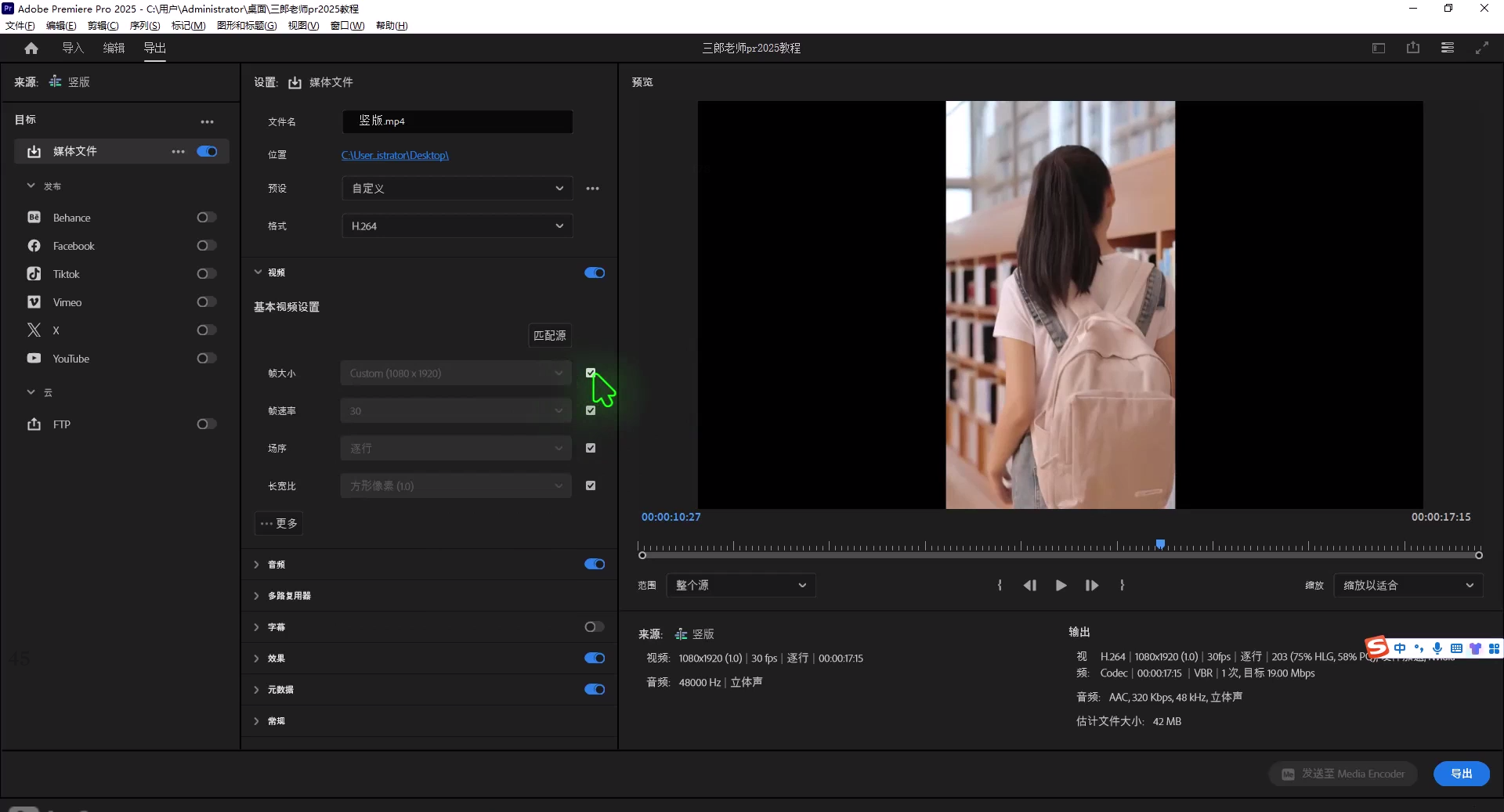Screen dimensions: 1504x812
Task: Open the workspaces icon in the header
Action: [1379, 49]
